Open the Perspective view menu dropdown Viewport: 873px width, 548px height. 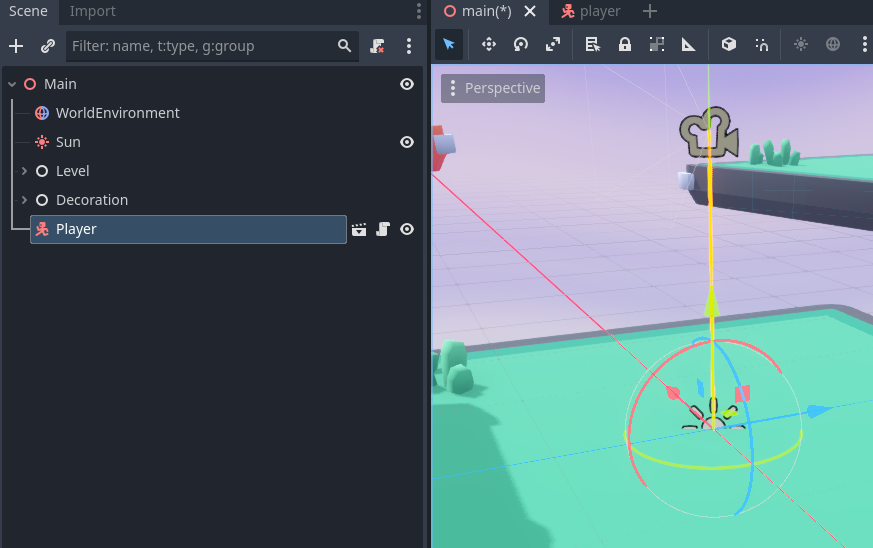point(493,88)
